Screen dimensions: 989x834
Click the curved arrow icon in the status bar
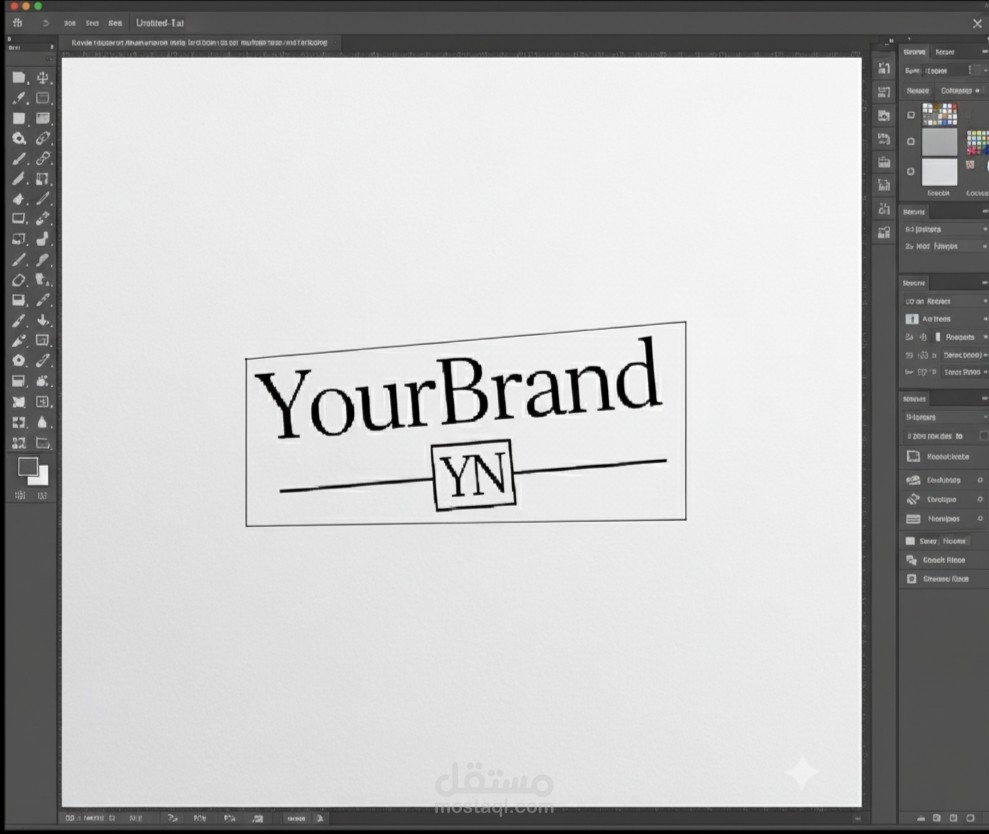172,818
